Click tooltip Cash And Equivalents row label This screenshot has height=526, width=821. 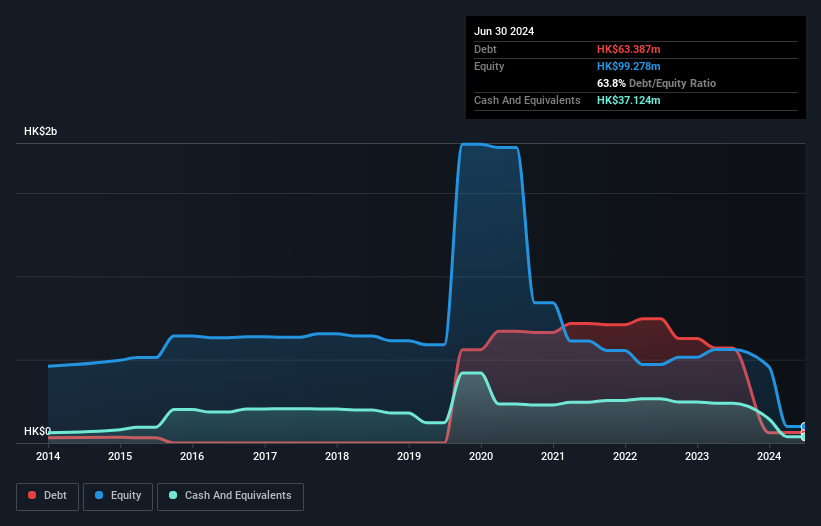click(x=527, y=100)
